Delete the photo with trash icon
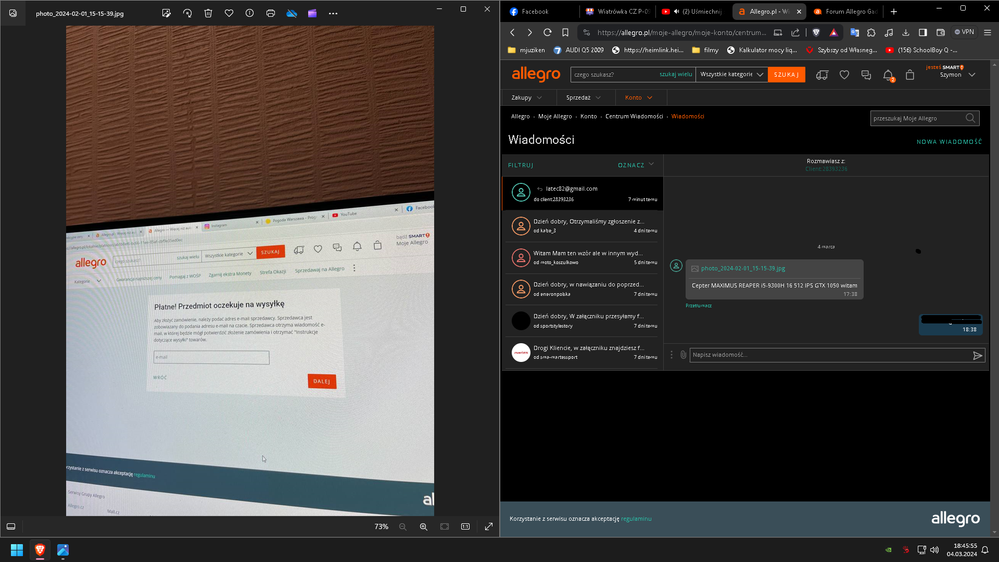The image size is (999, 562). (x=208, y=13)
